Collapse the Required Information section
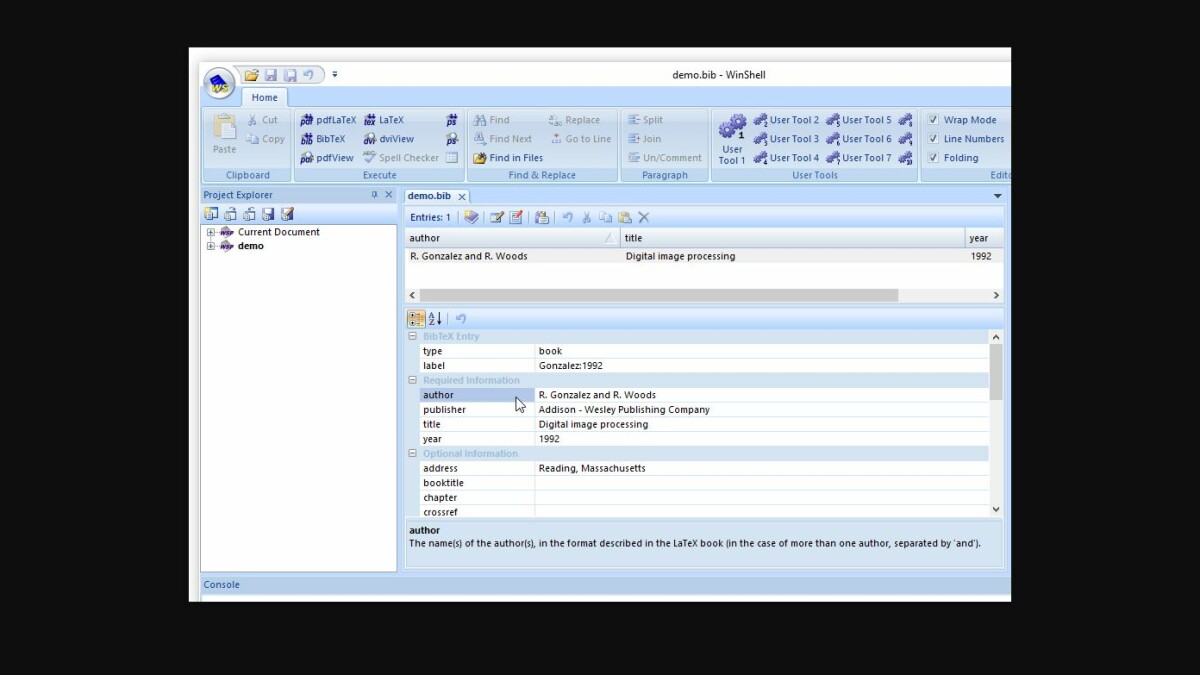The image size is (1200, 675). pos(413,381)
